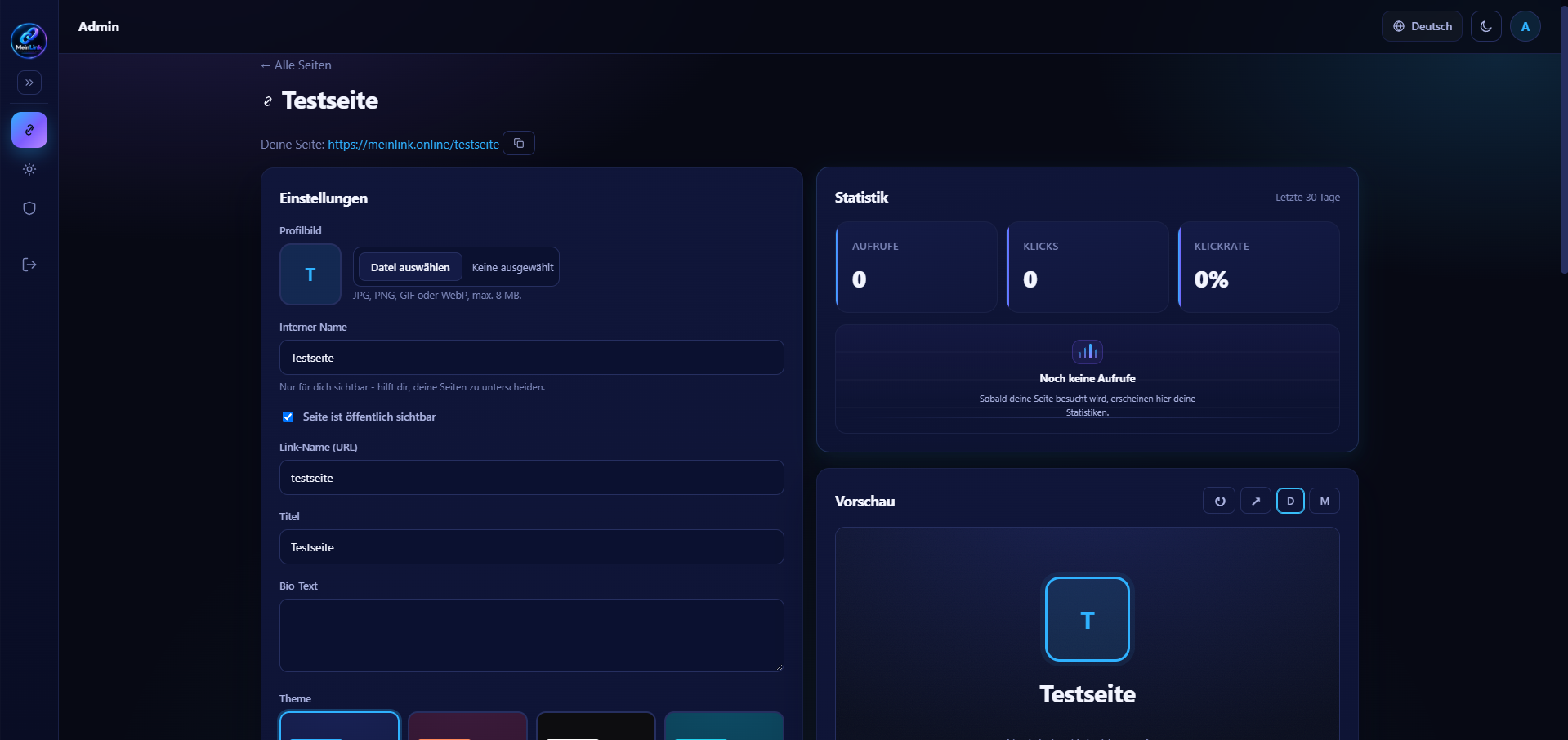Image resolution: width=1568 pixels, height=740 pixels.
Task: Open the user avatar A menu
Action: click(x=1526, y=26)
